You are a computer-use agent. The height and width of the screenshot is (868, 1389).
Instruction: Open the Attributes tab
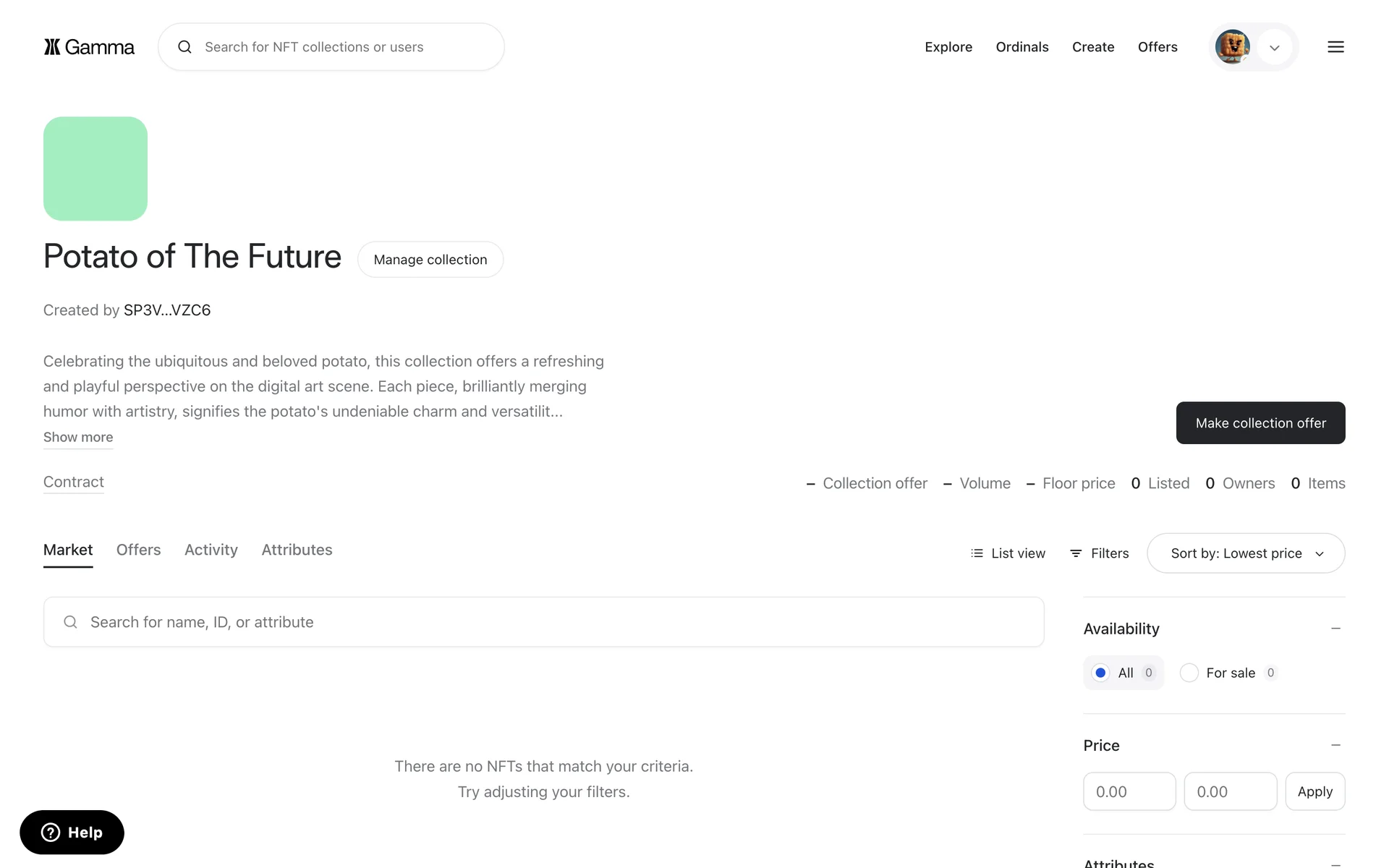coord(297,550)
